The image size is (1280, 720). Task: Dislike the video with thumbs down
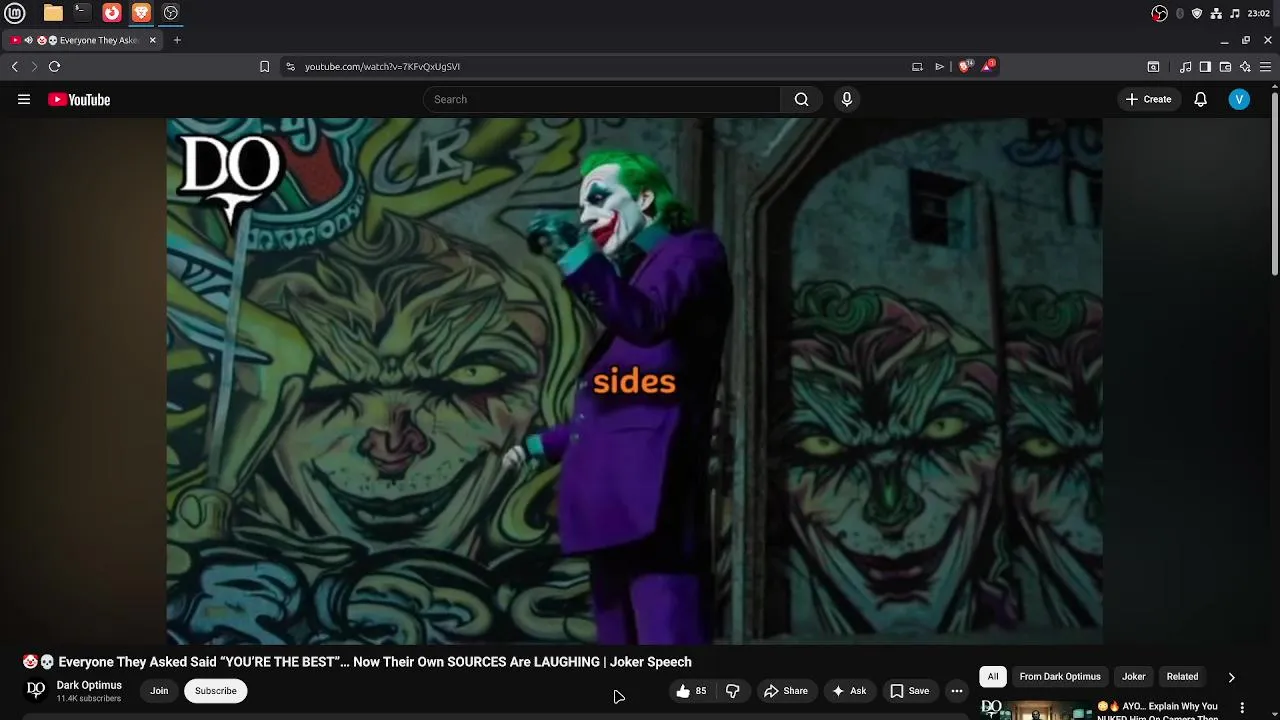click(733, 691)
